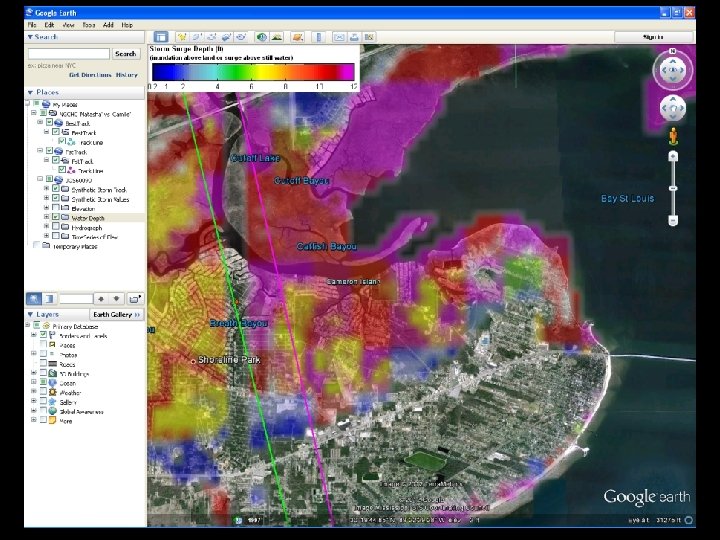This screenshot has width=720, height=540.
Task: Click the History link
Action: click(127, 75)
